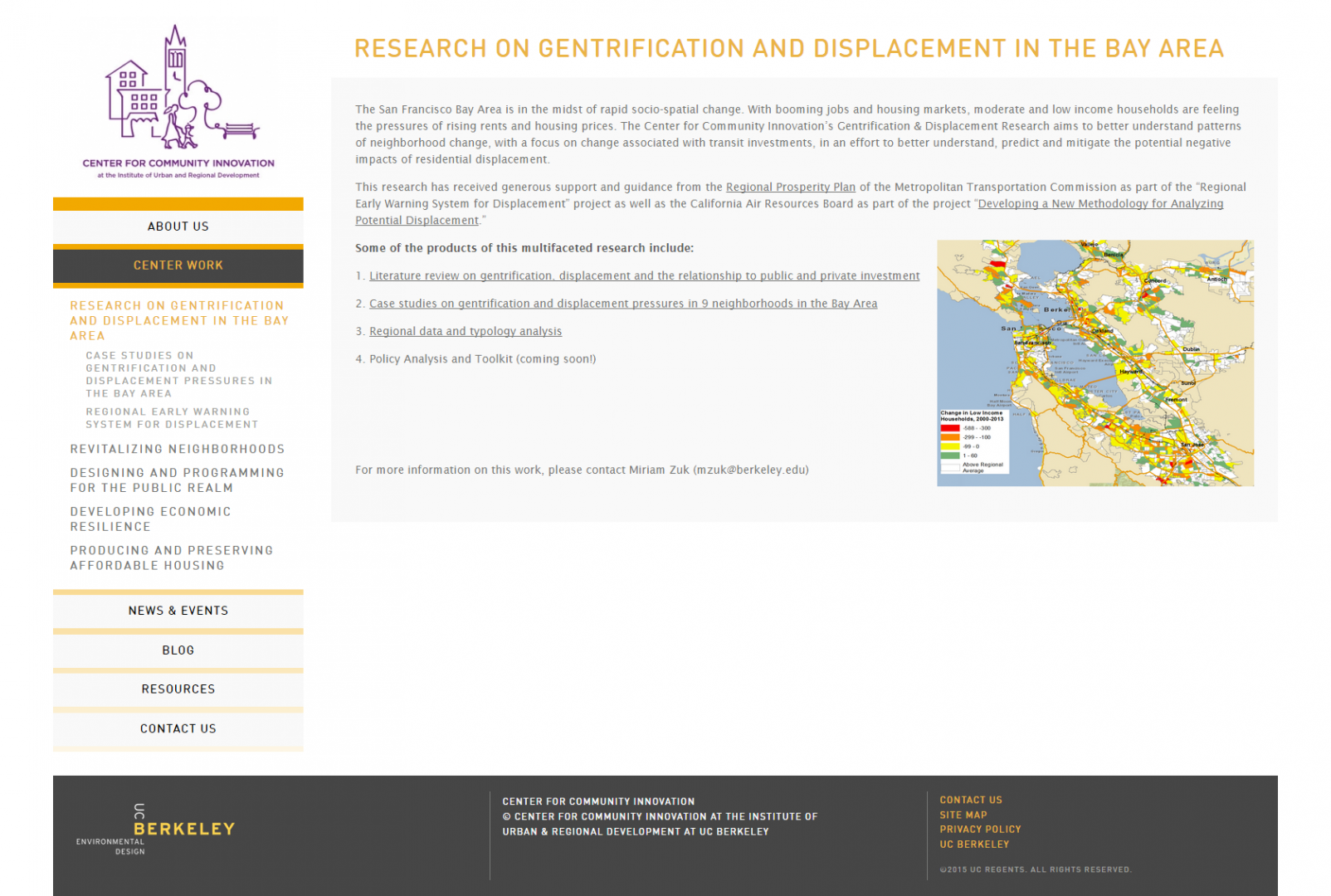Open Developing a New Methodology for Analyzing link
Screen dimensions: 1331x896
tap(1100, 204)
